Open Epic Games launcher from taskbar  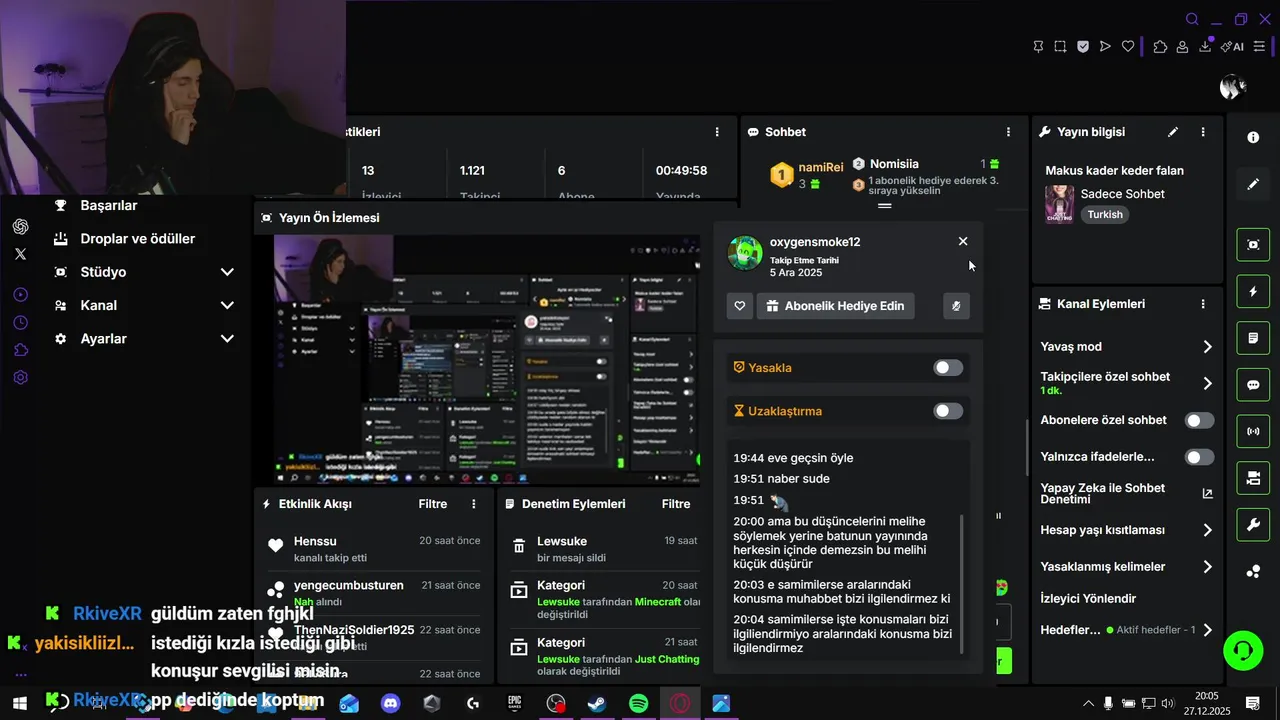(515, 704)
